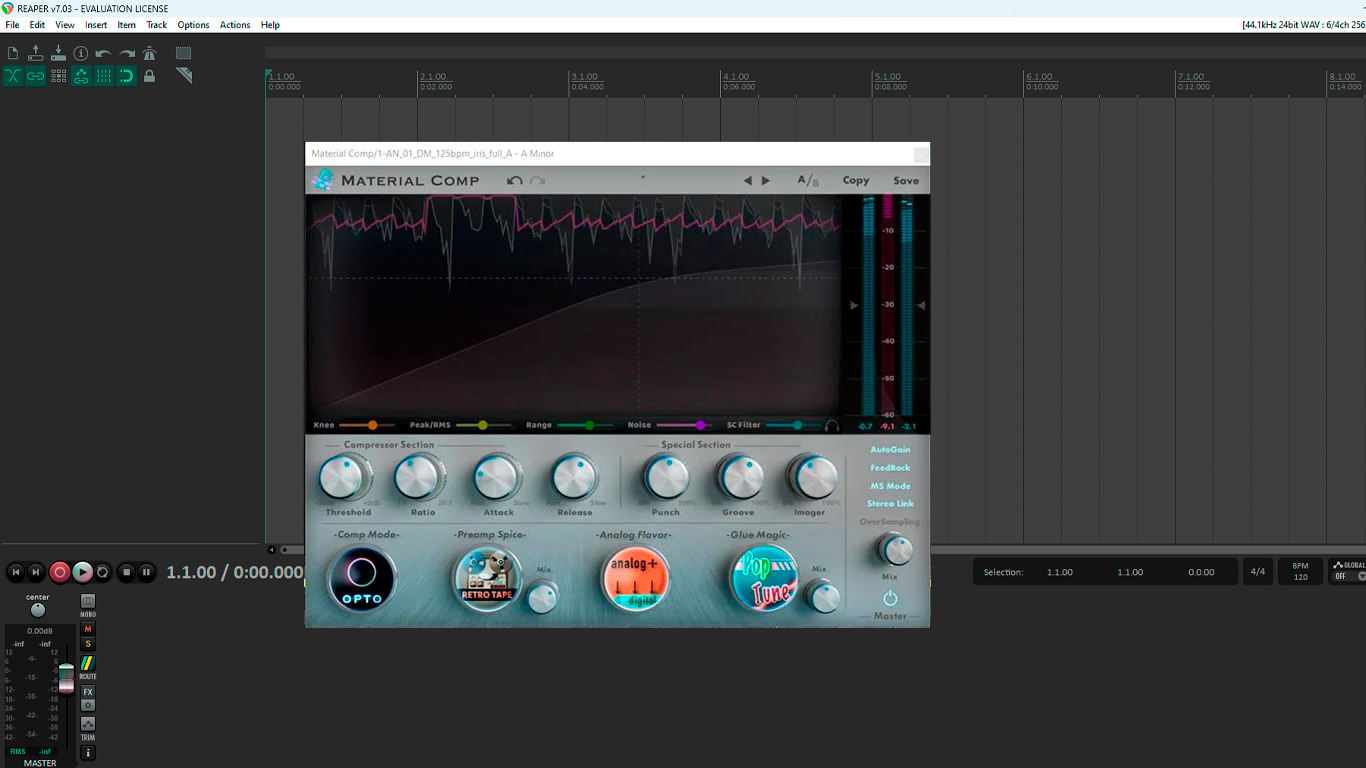Open the Actions menu
Image resolution: width=1366 pixels, height=768 pixels.
pos(235,25)
